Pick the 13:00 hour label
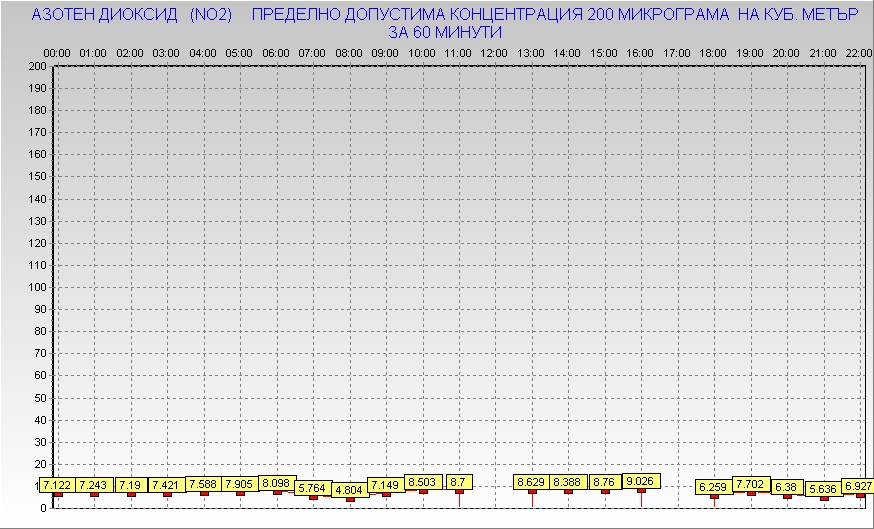 coord(531,54)
